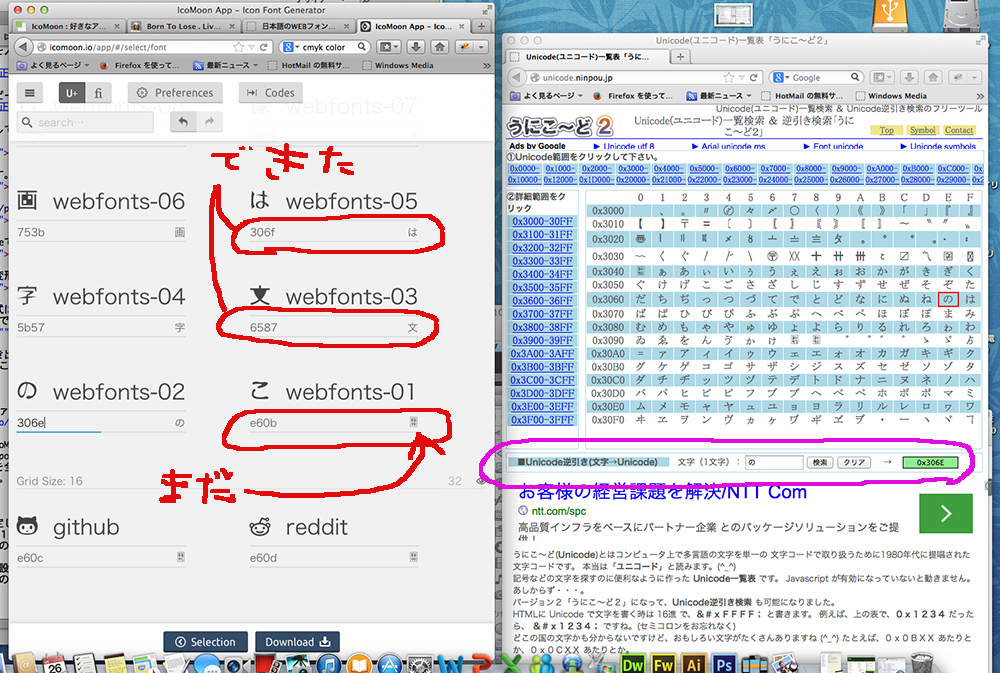Click the undo arrow in IcoMoon

click(182, 122)
